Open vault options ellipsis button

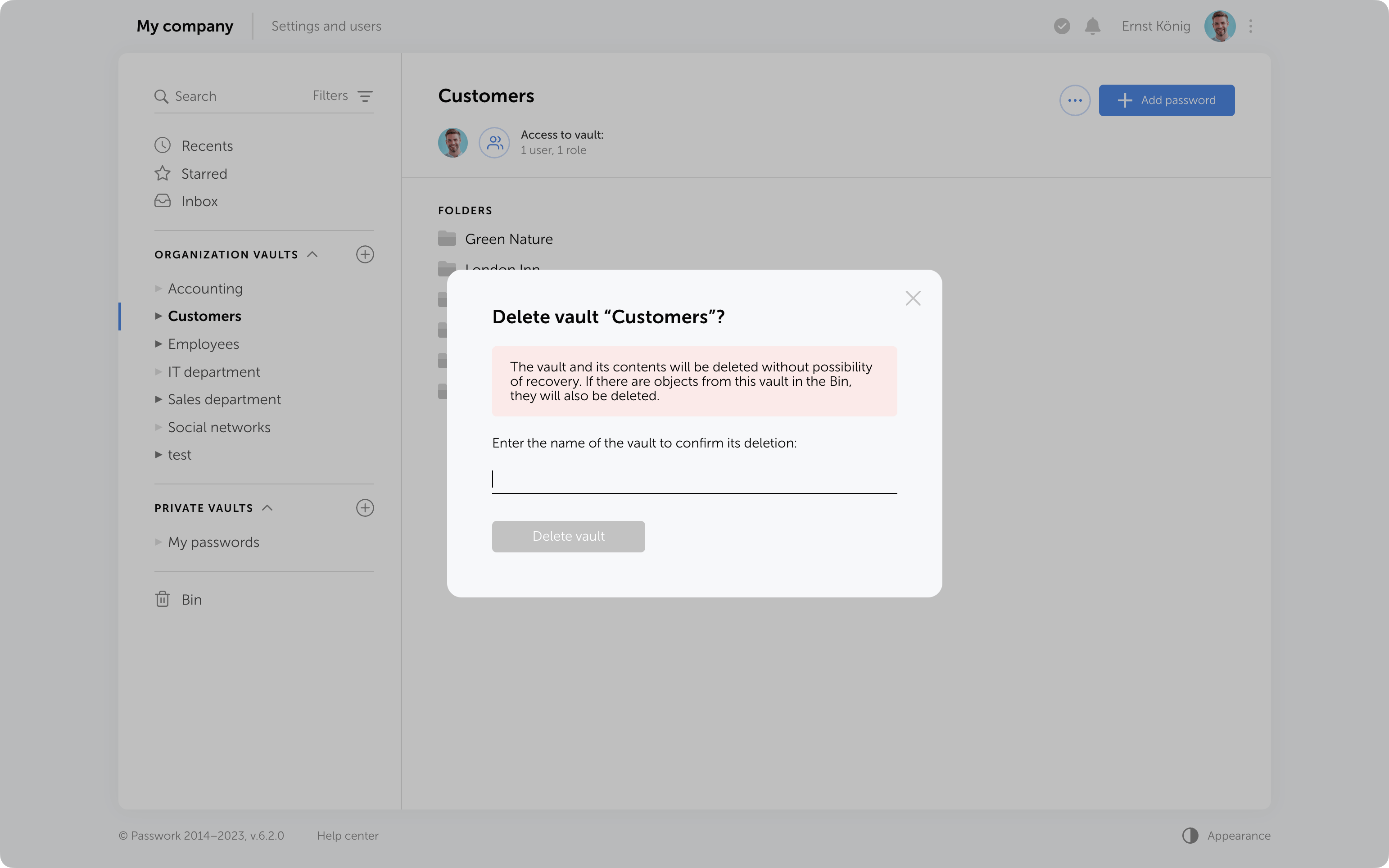point(1074,100)
